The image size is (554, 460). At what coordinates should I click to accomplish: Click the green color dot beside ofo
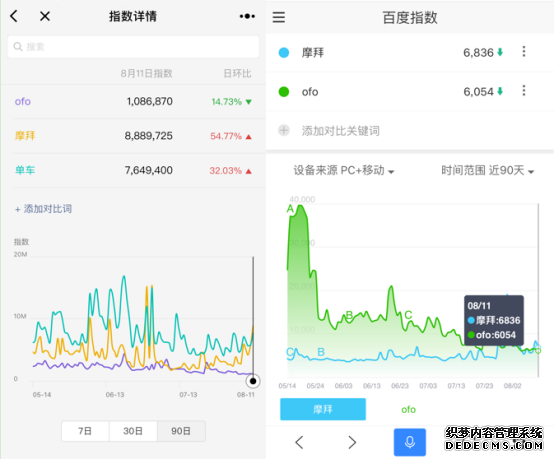[x=284, y=92]
